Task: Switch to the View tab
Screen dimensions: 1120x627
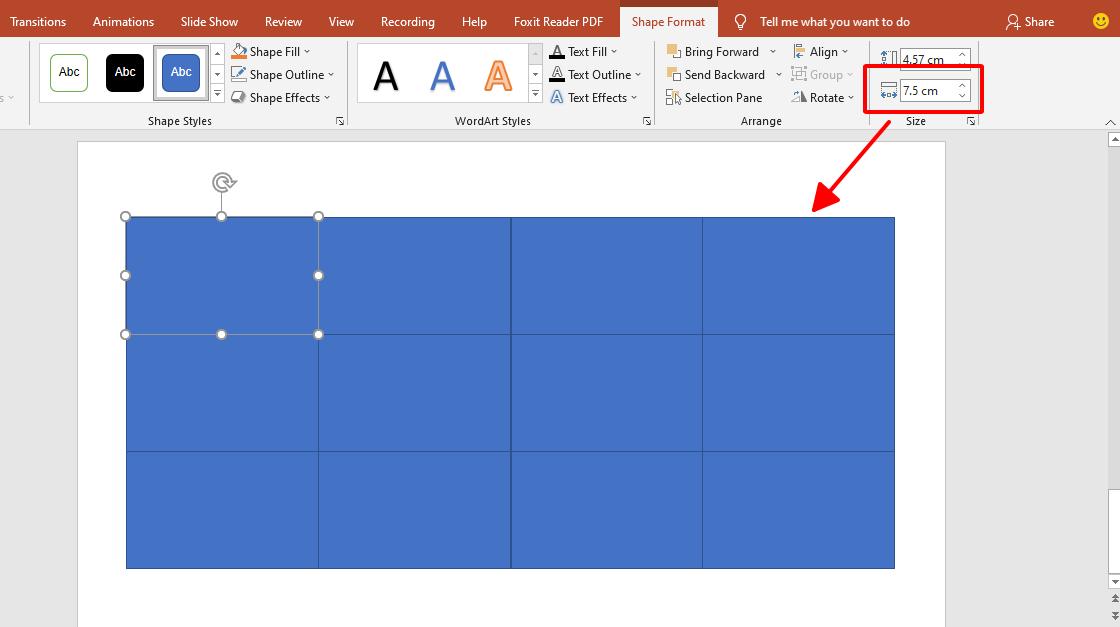Action: click(x=341, y=21)
